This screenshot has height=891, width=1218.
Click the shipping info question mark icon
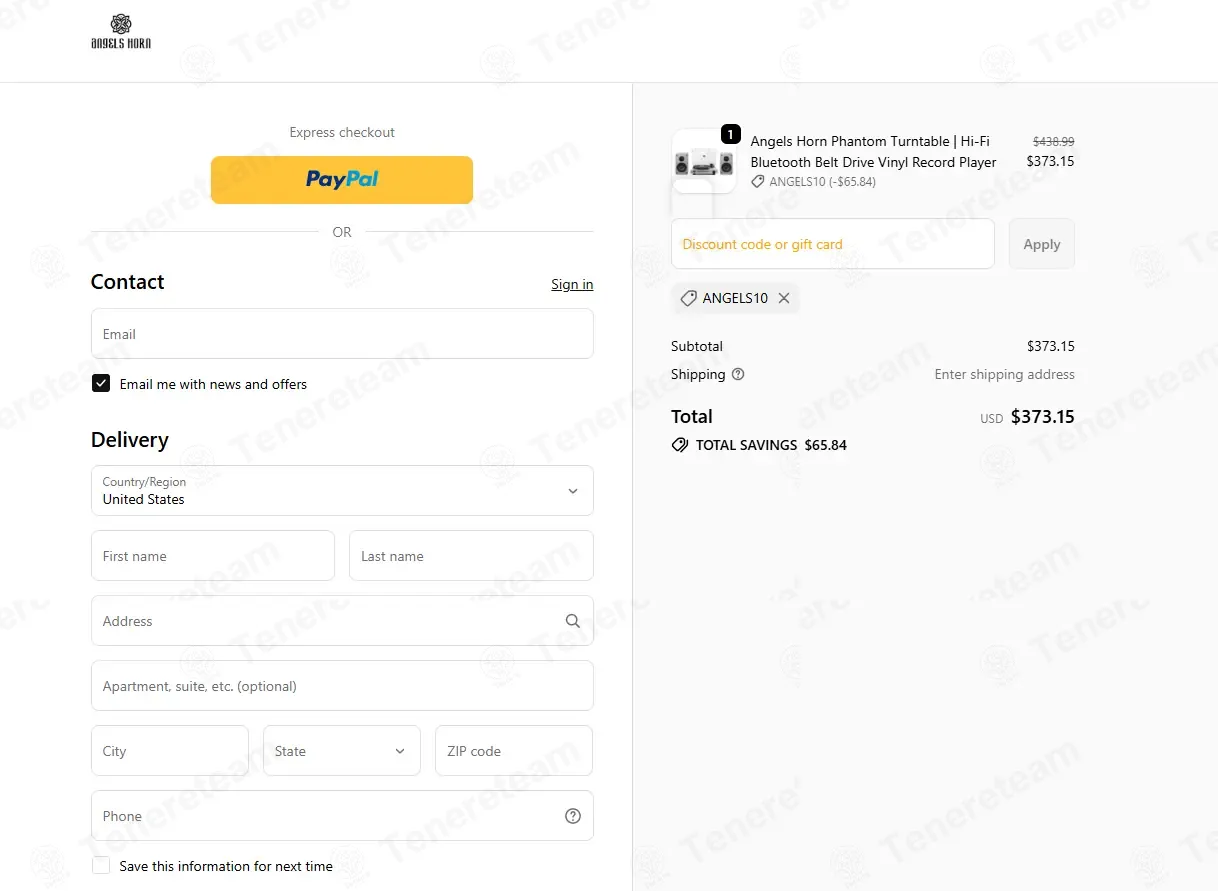(x=738, y=374)
